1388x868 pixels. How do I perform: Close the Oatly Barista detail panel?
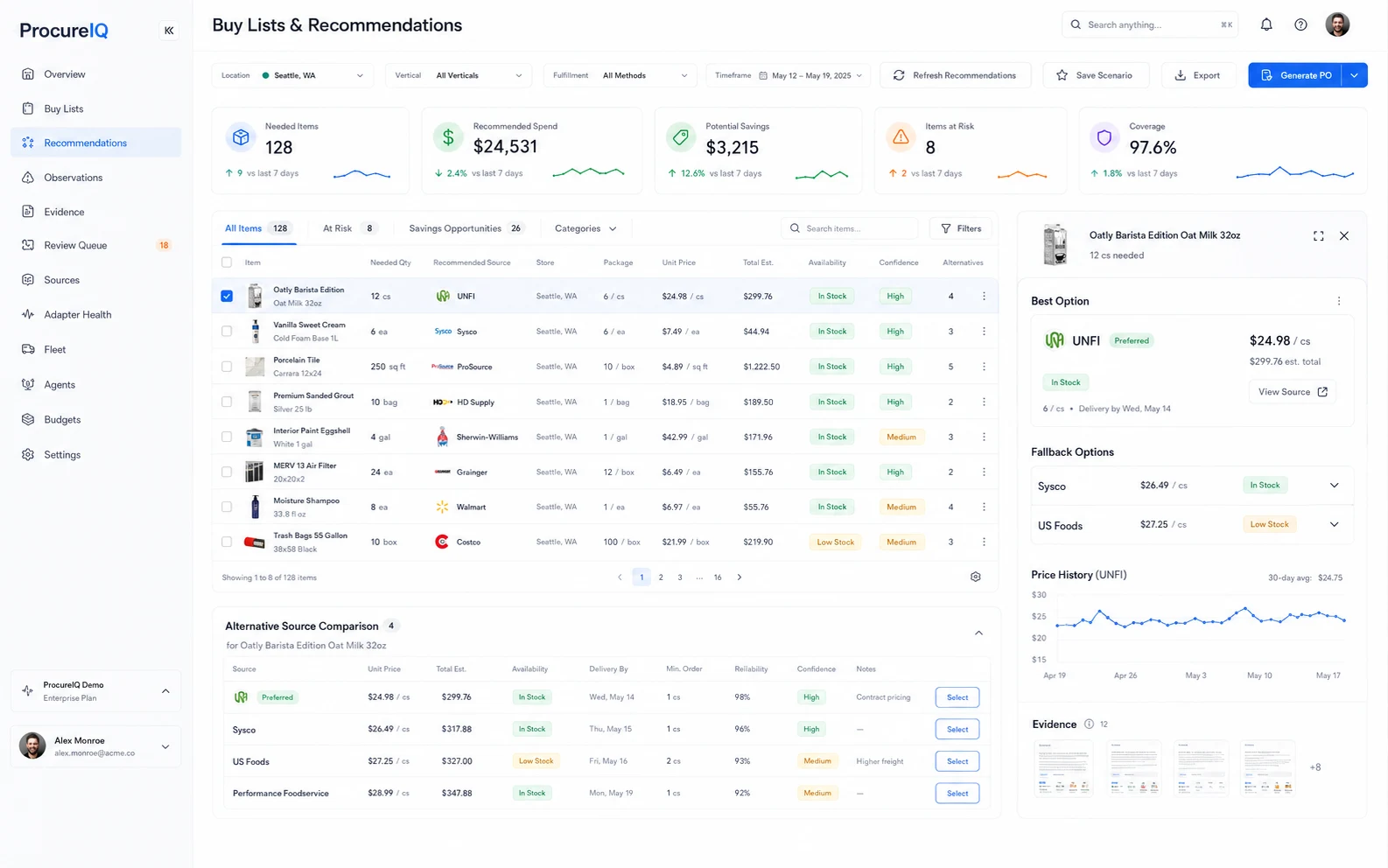[1344, 236]
